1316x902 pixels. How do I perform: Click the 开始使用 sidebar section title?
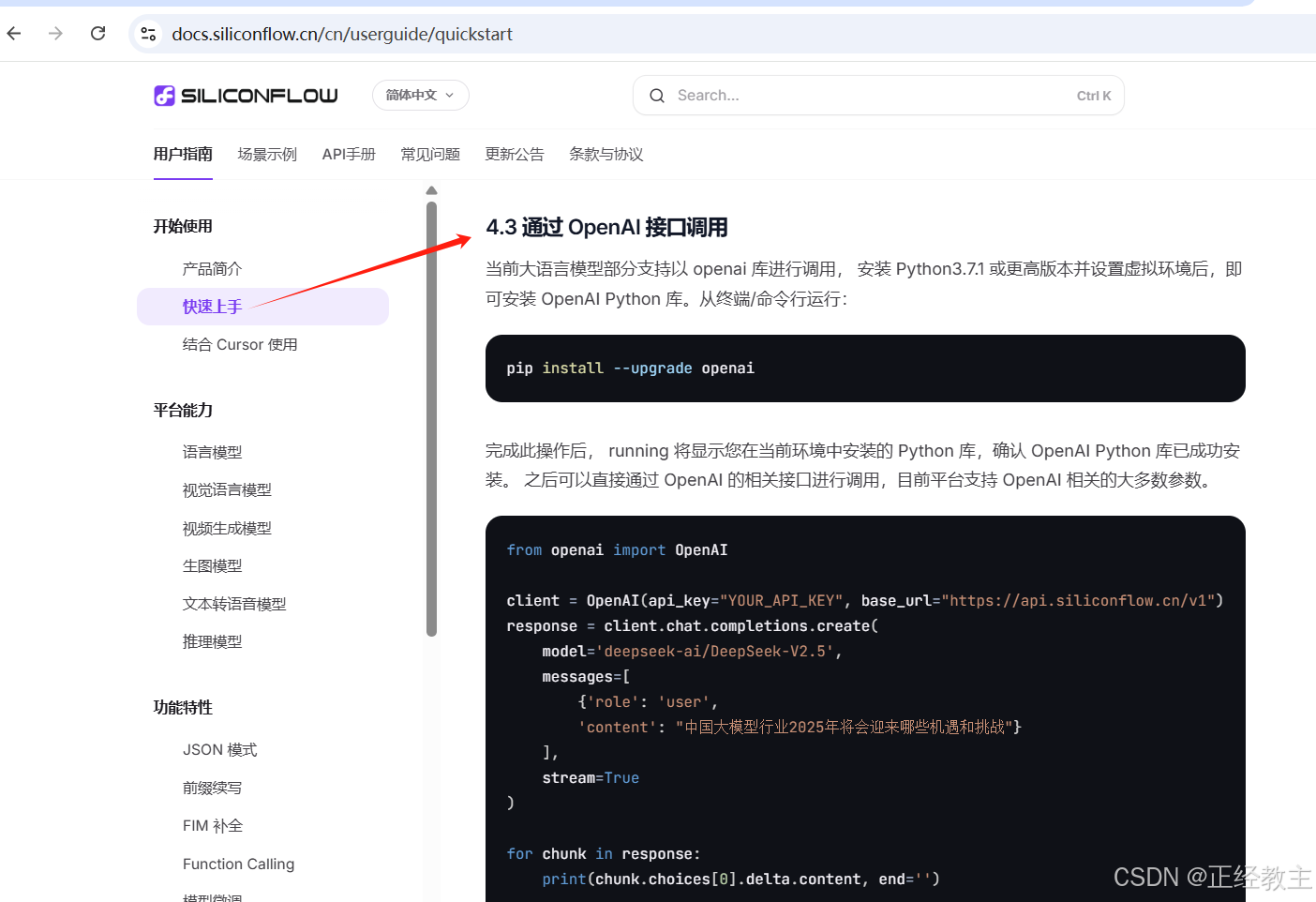coord(183,227)
